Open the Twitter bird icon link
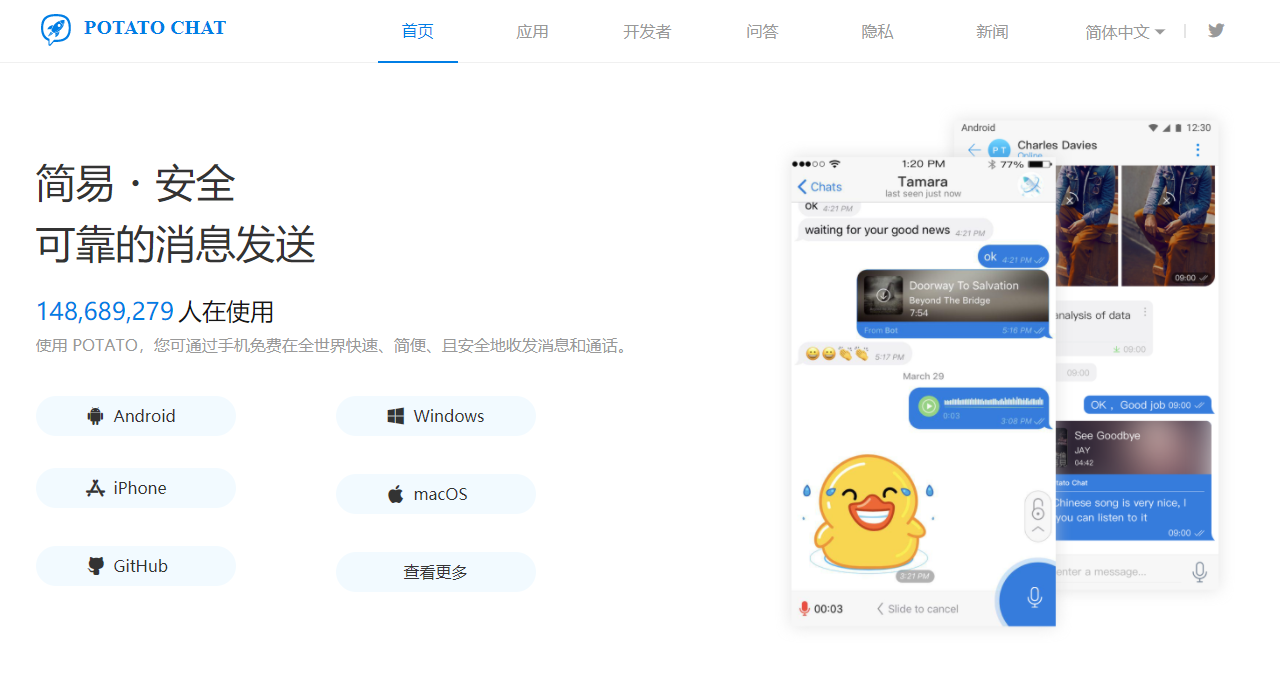1280x694 pixels. [x=1216, y=30]
